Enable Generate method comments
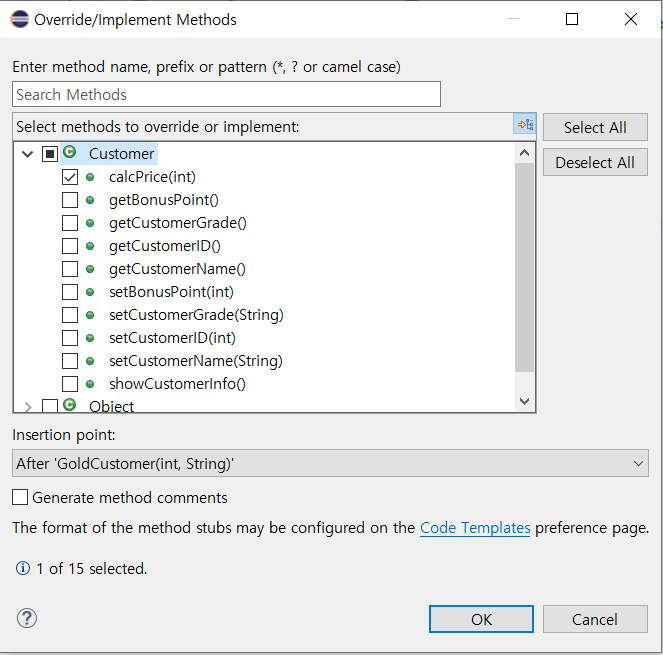The image size is (663, 655). pos(20,497)
